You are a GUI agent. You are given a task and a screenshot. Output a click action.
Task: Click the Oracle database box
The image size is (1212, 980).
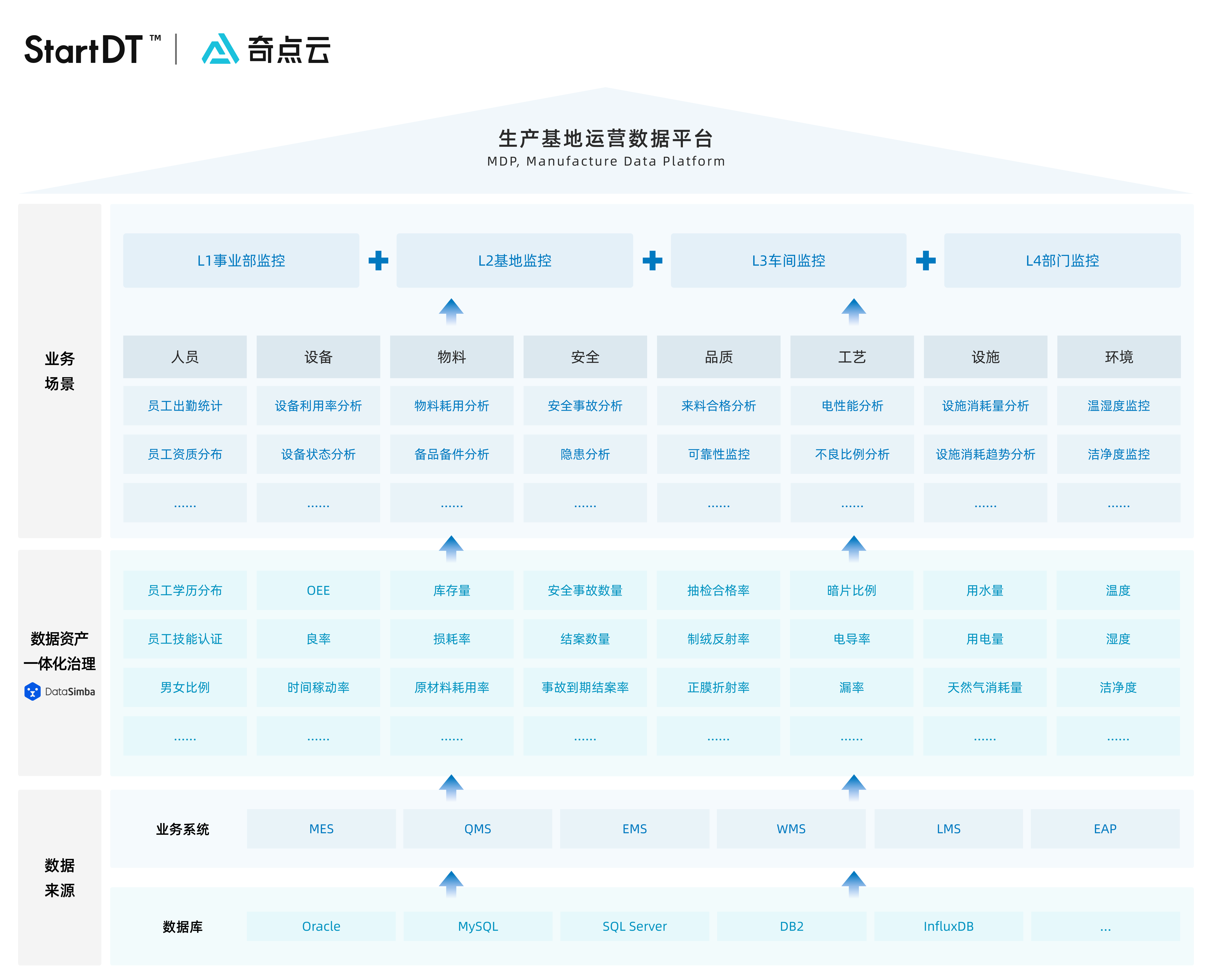pos(321,926)
